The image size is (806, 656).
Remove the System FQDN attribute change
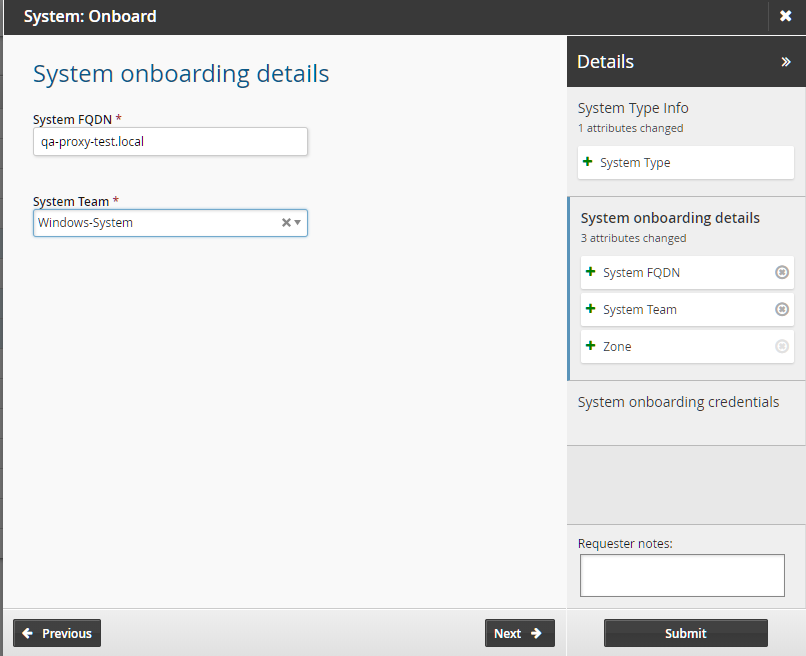pyautogui.click(x=782, y=272)
